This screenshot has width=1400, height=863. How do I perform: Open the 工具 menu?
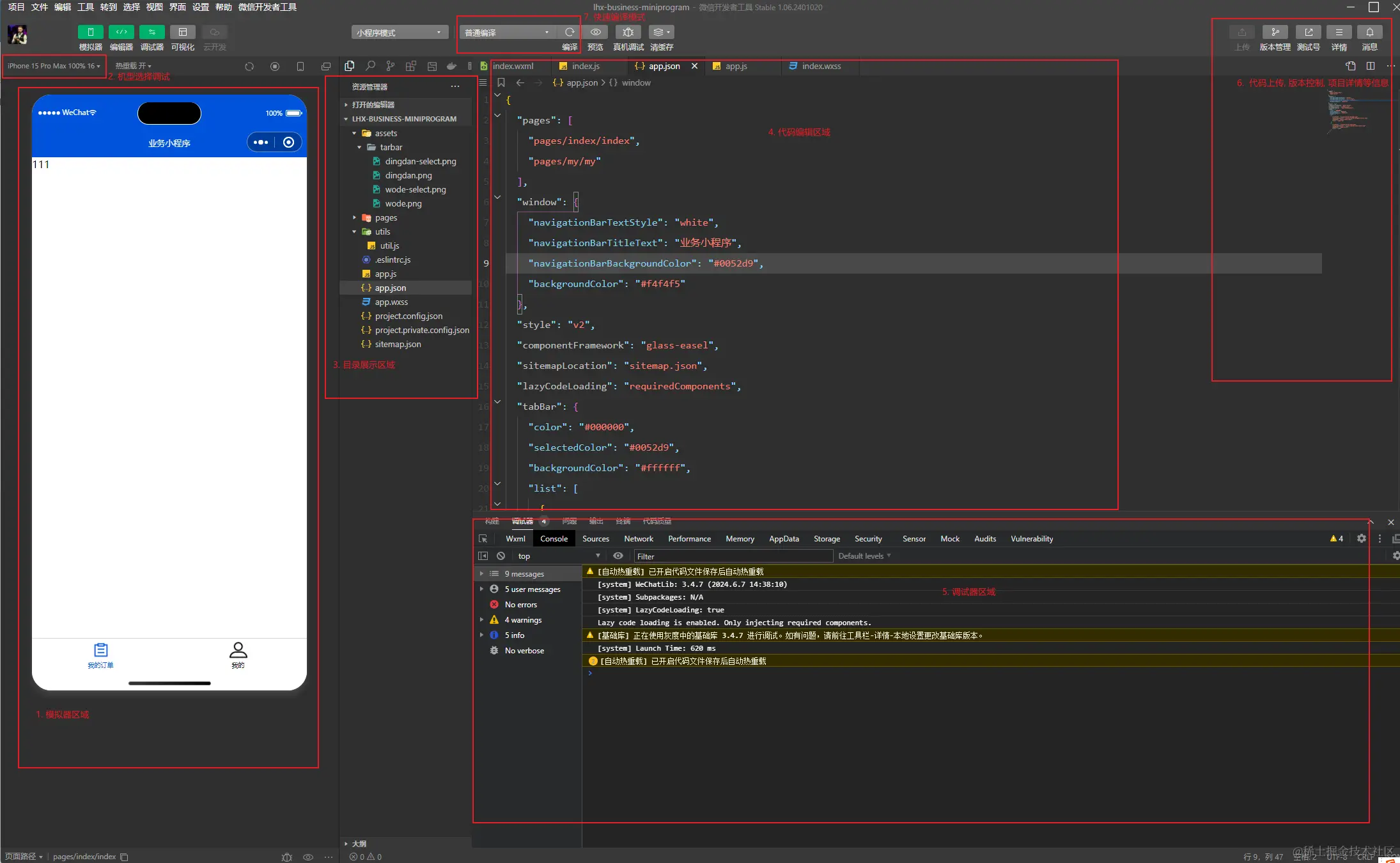tap(86, 7)
